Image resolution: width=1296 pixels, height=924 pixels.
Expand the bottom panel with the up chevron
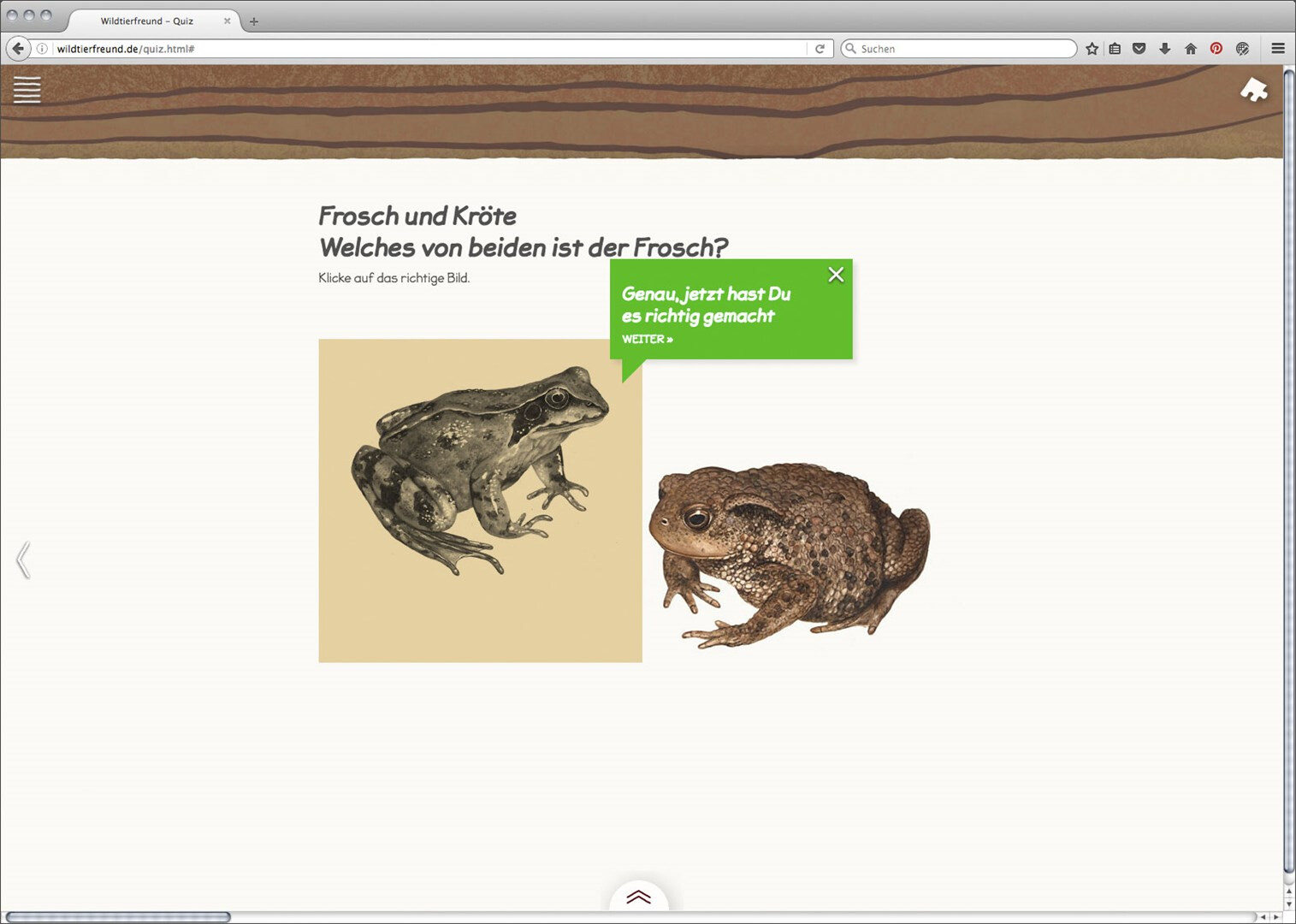point(638,897)
